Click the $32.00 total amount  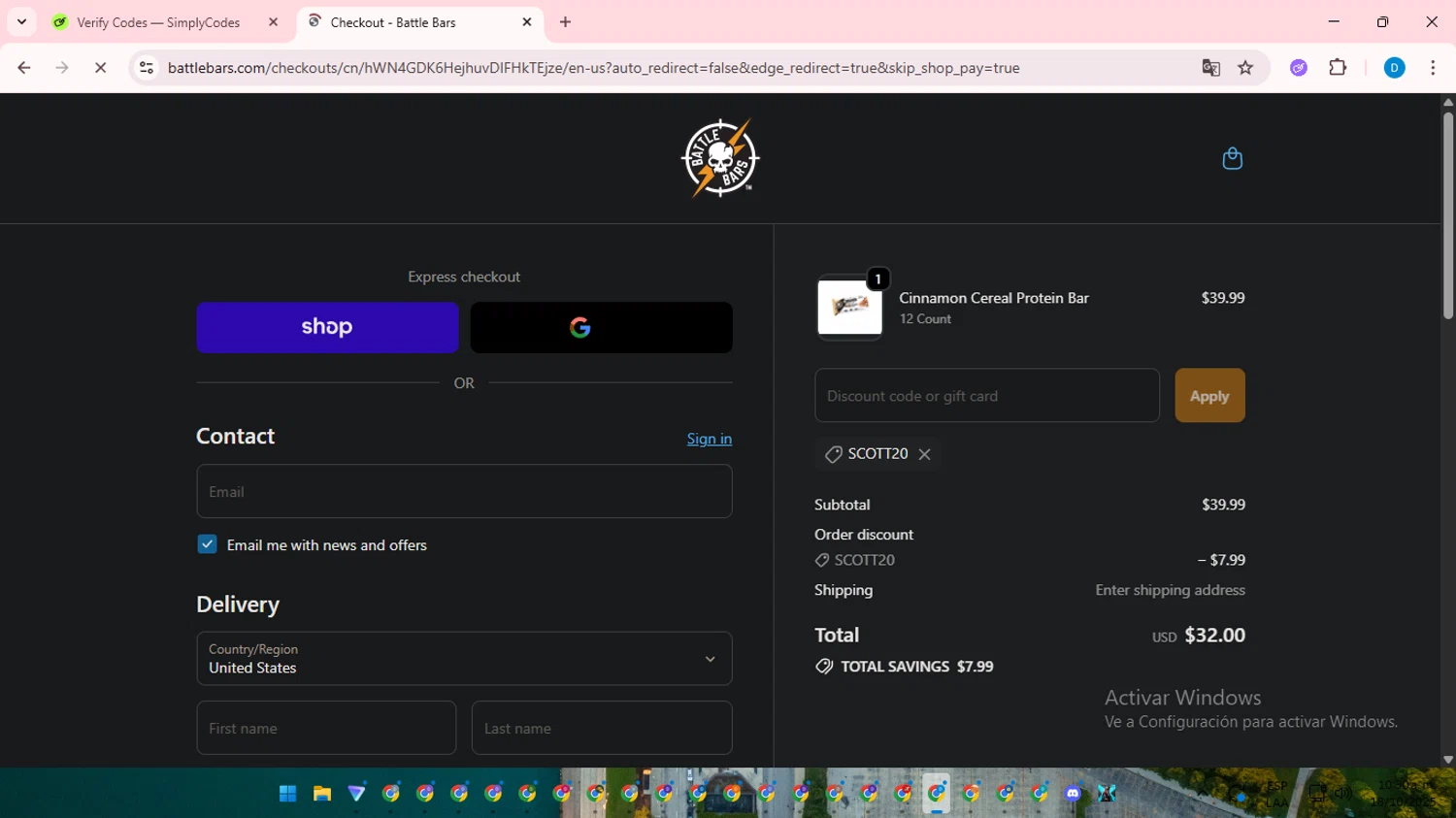coord(1214,636)
